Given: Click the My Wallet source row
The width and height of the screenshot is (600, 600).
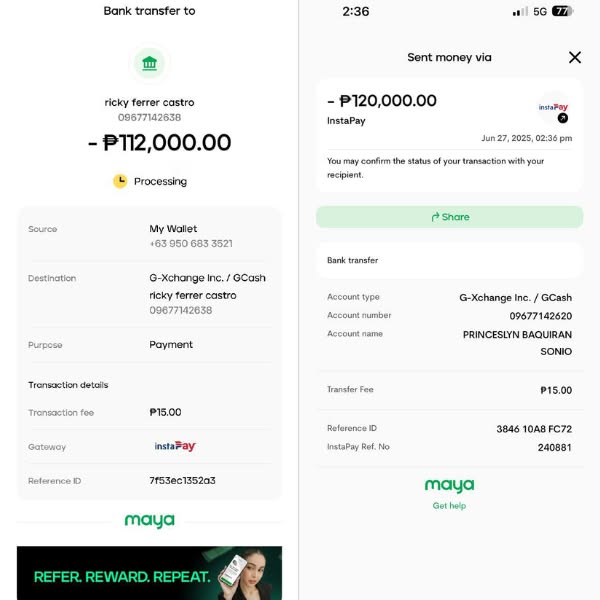Looking at the screenshot, I should [x=149, y=236].
